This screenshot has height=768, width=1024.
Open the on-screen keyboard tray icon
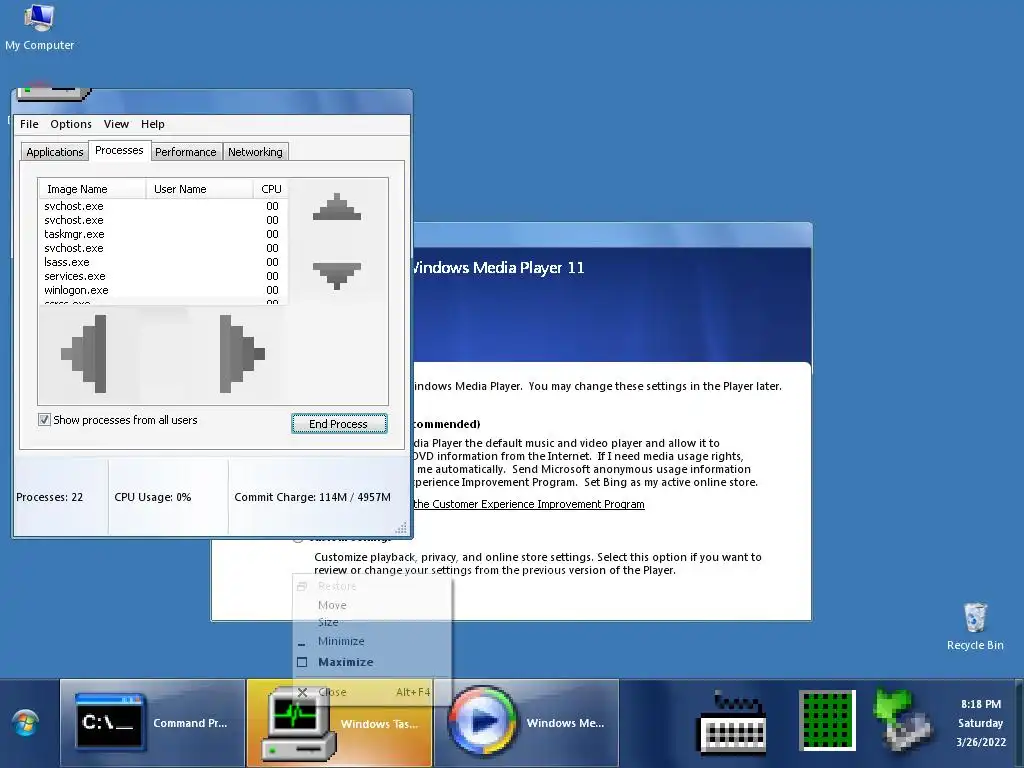(732, 723)
